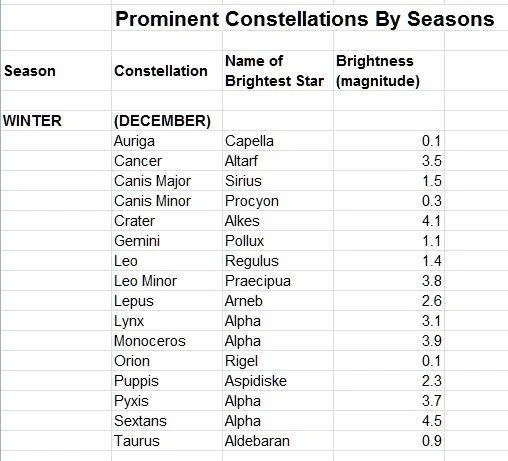Select the Constellation header cell
Screen dimensions: 508x461
click(x=167, y=71)
